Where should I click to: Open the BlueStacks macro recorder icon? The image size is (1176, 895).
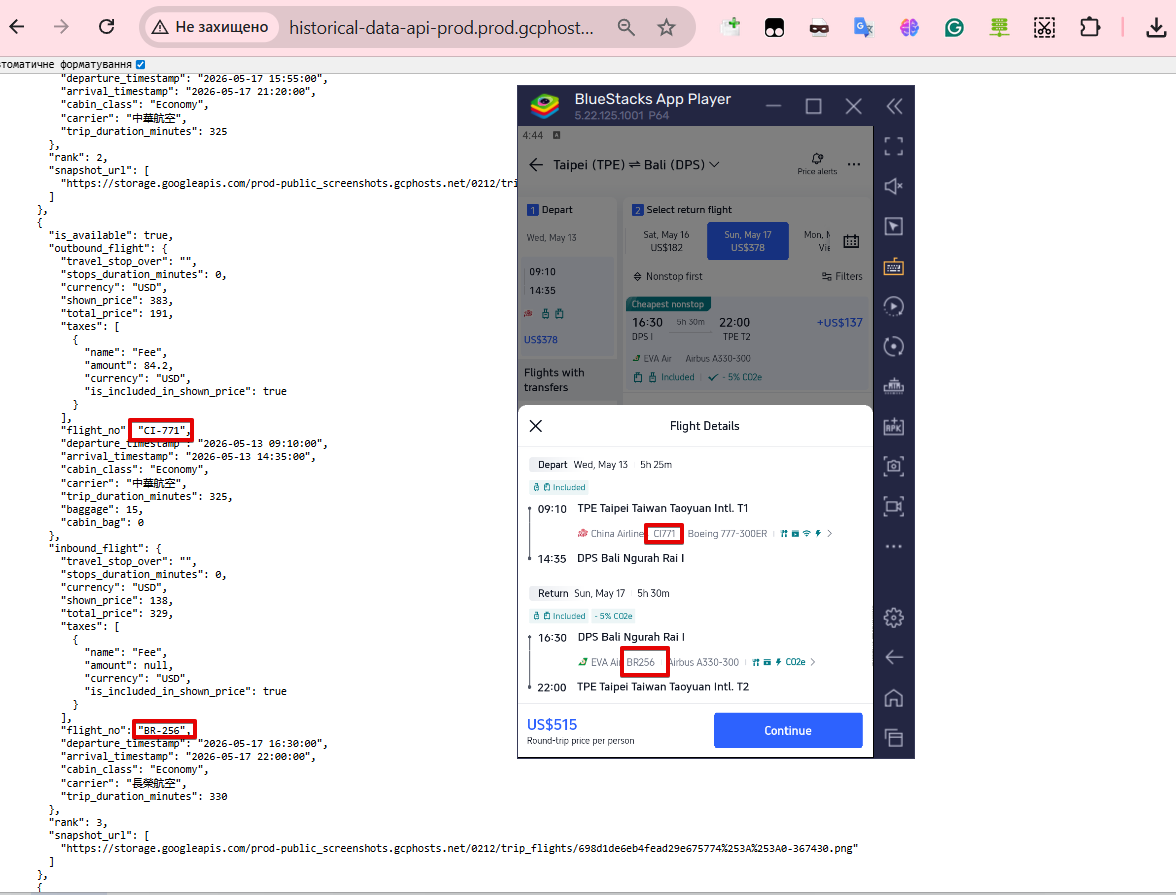[x=893, y=306]
